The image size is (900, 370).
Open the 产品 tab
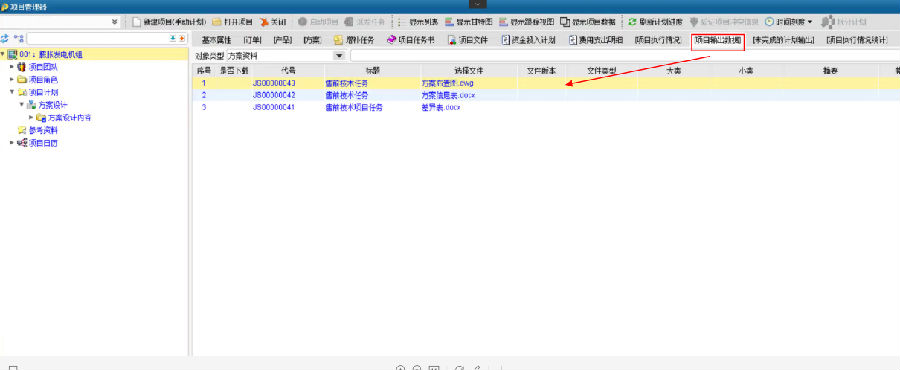tap(282, 41)
